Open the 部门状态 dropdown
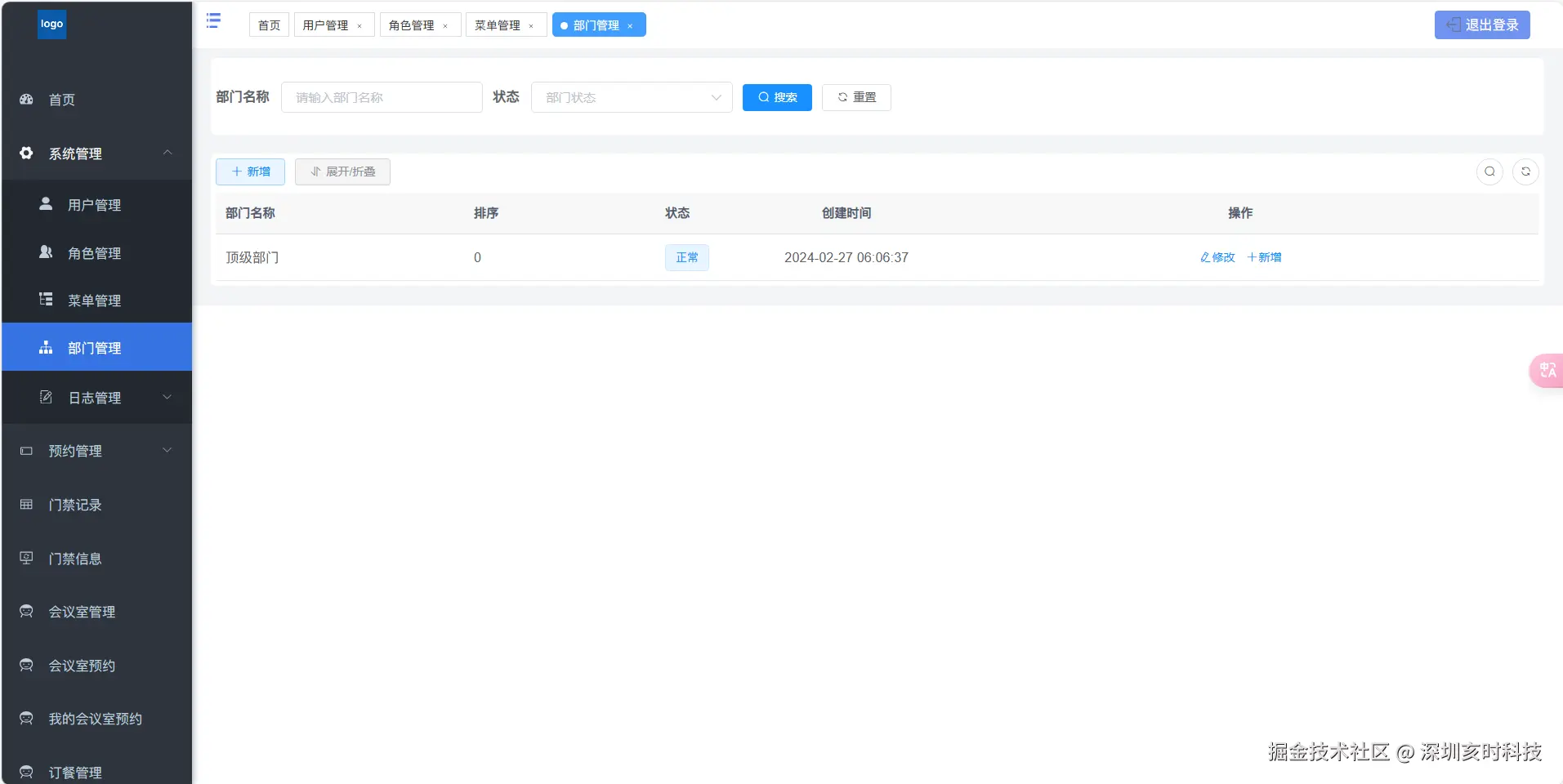1563x784 pixels. click(x=632, y=97)
